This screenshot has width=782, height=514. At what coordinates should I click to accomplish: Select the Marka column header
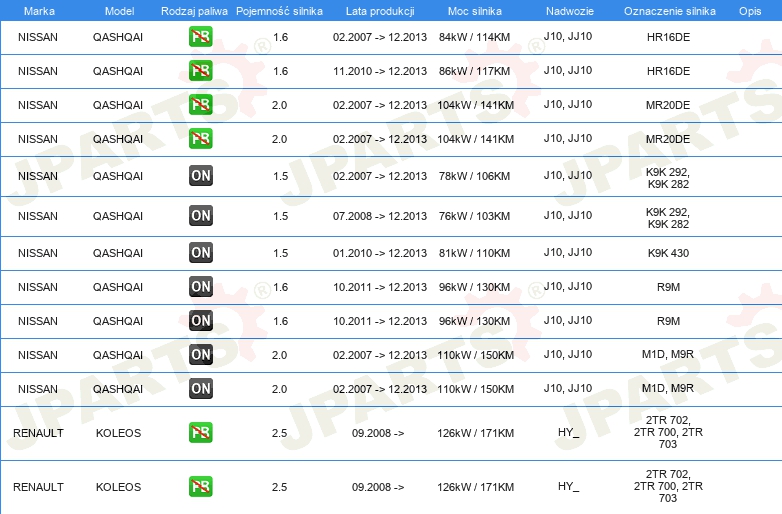(x=39, y=11)
